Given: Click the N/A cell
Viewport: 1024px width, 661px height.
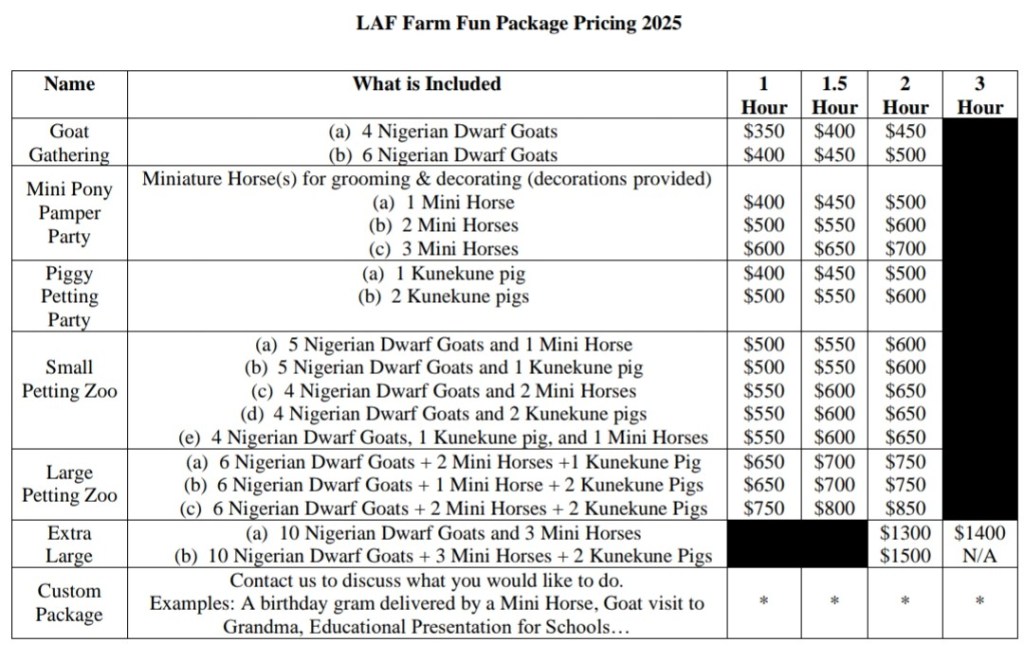Looking at the screenshot, I should [x=979, y=556].
